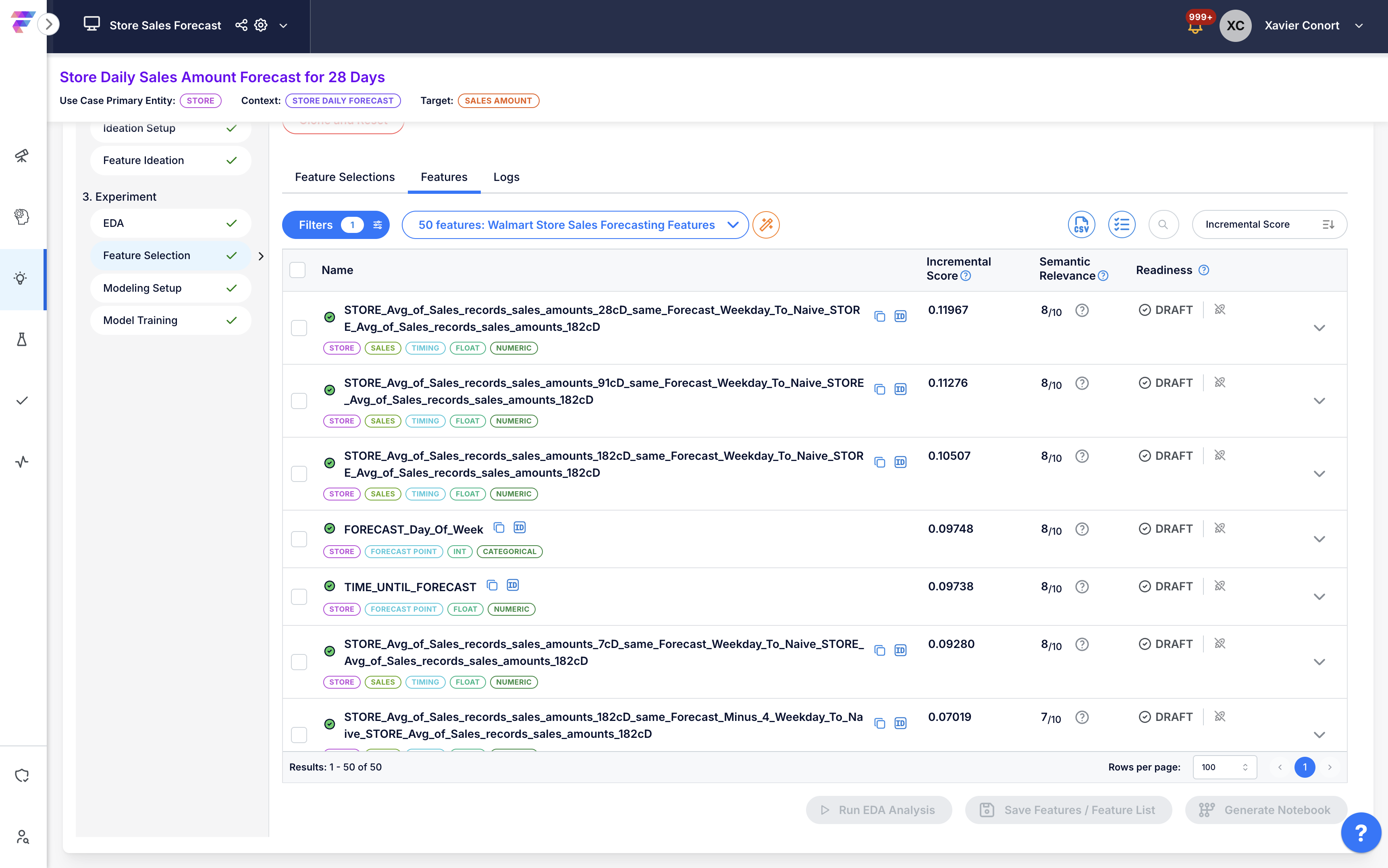The height and width of the screenshot is (868, 1388).
Task: Click the unlink icon on the FORECAST_Day_Of_Week row
Action: coord(1220,528)
